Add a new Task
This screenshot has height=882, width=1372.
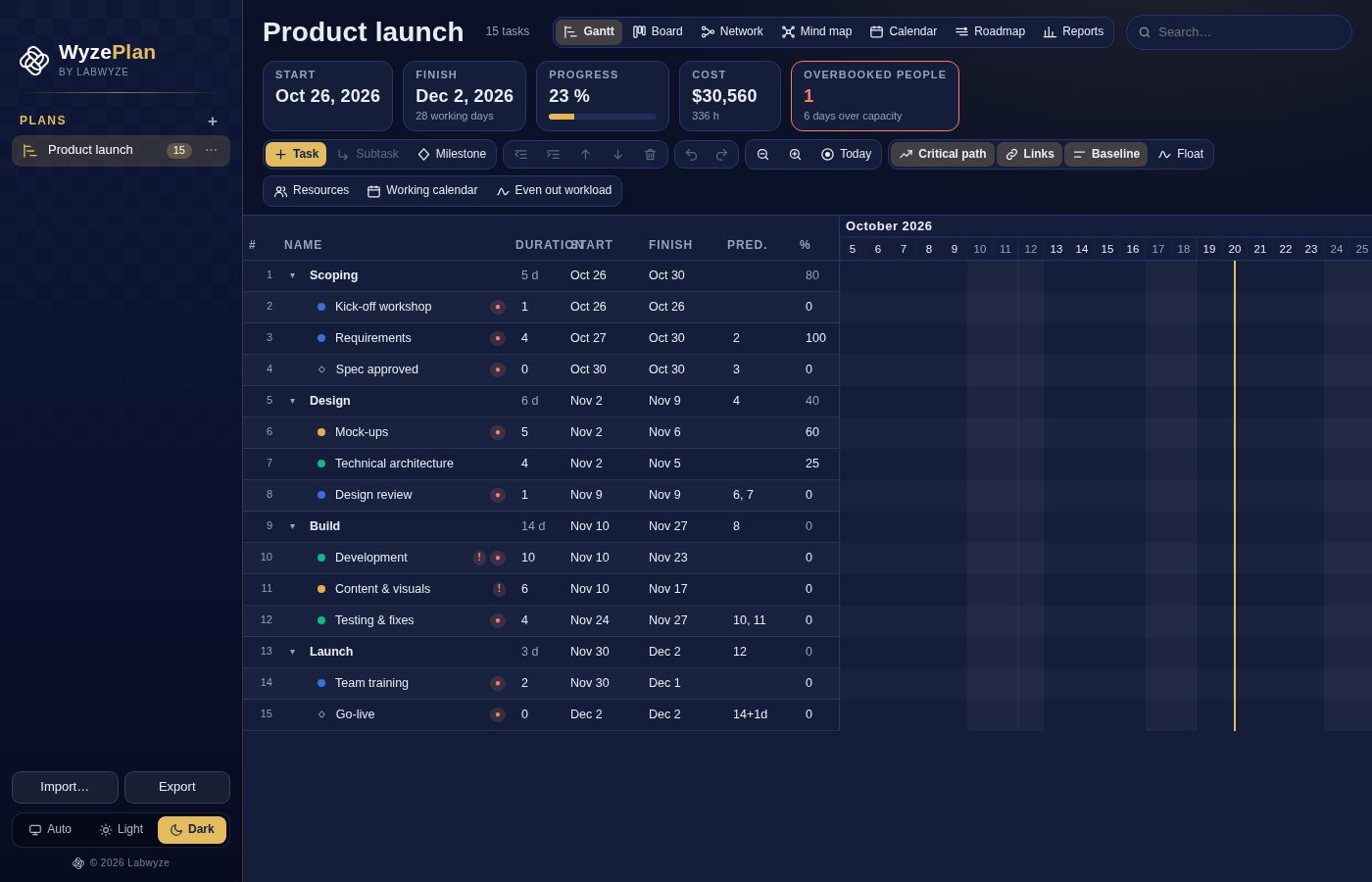(x=296, y=155)
